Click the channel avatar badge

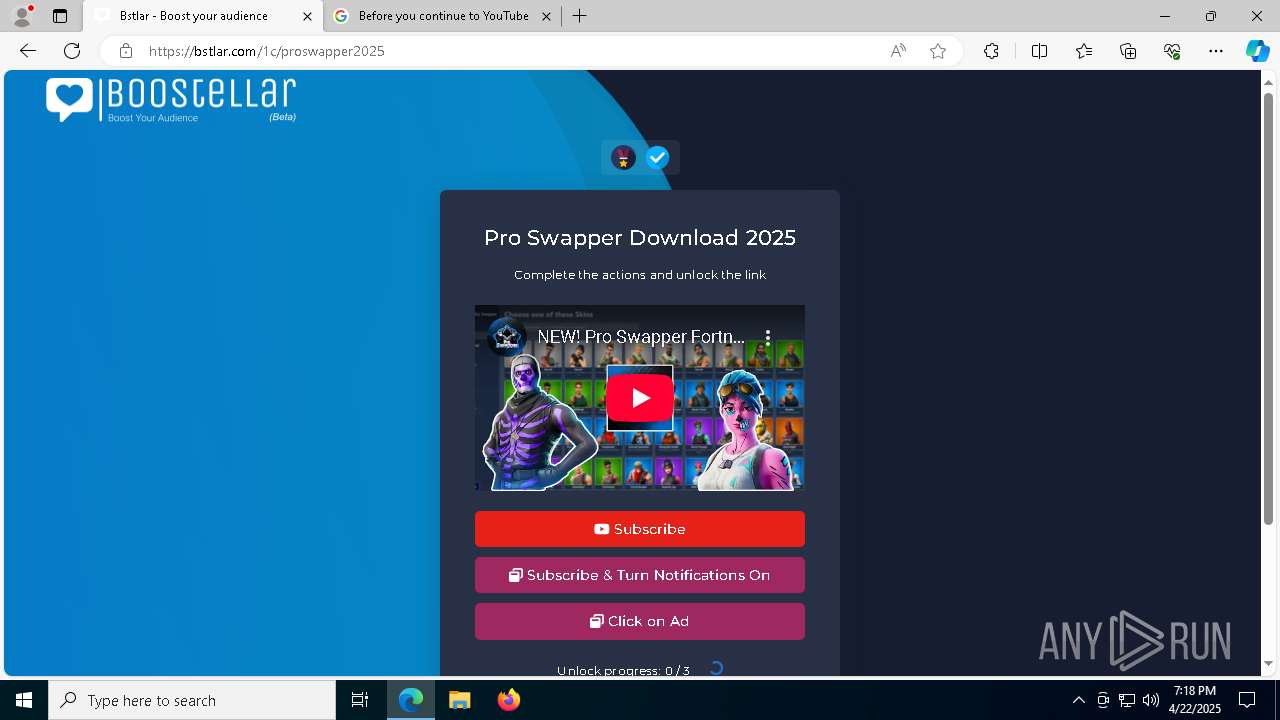623,158
